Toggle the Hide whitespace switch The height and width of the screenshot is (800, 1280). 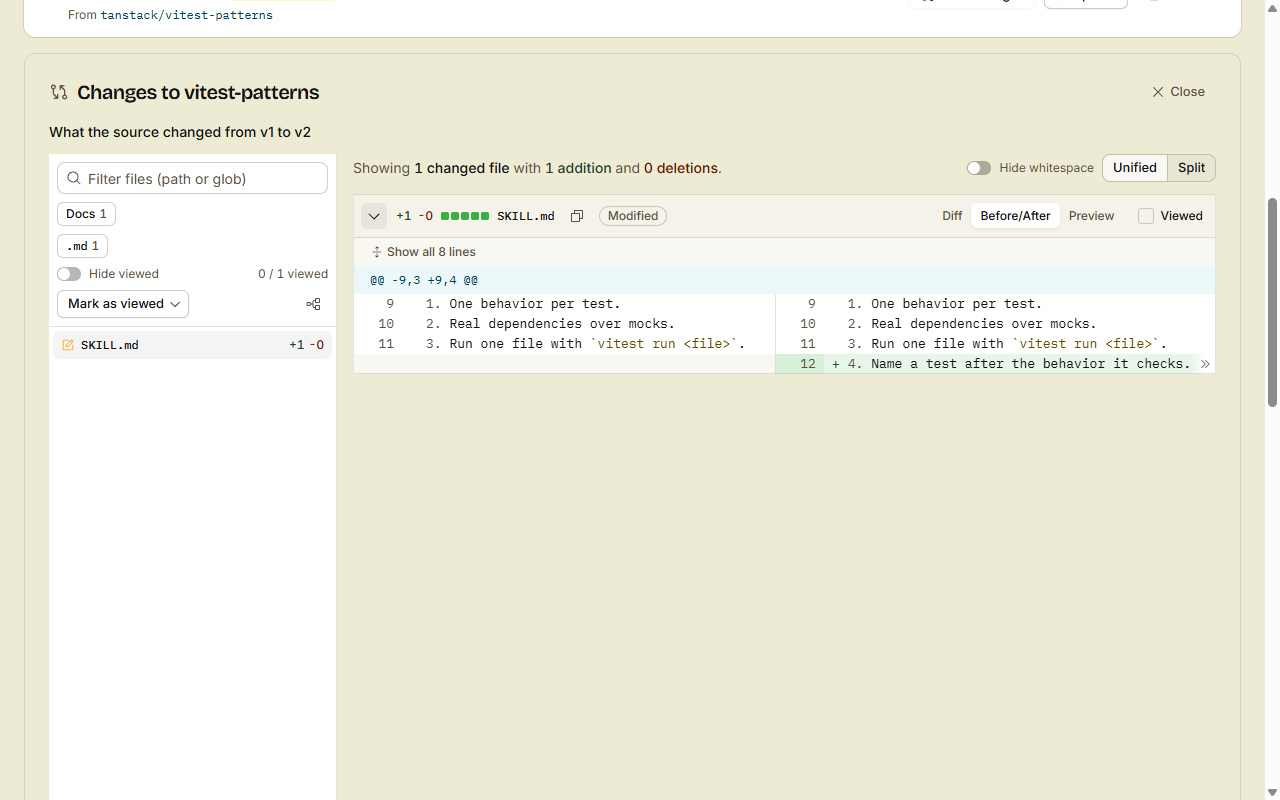(x=979, y=168)
